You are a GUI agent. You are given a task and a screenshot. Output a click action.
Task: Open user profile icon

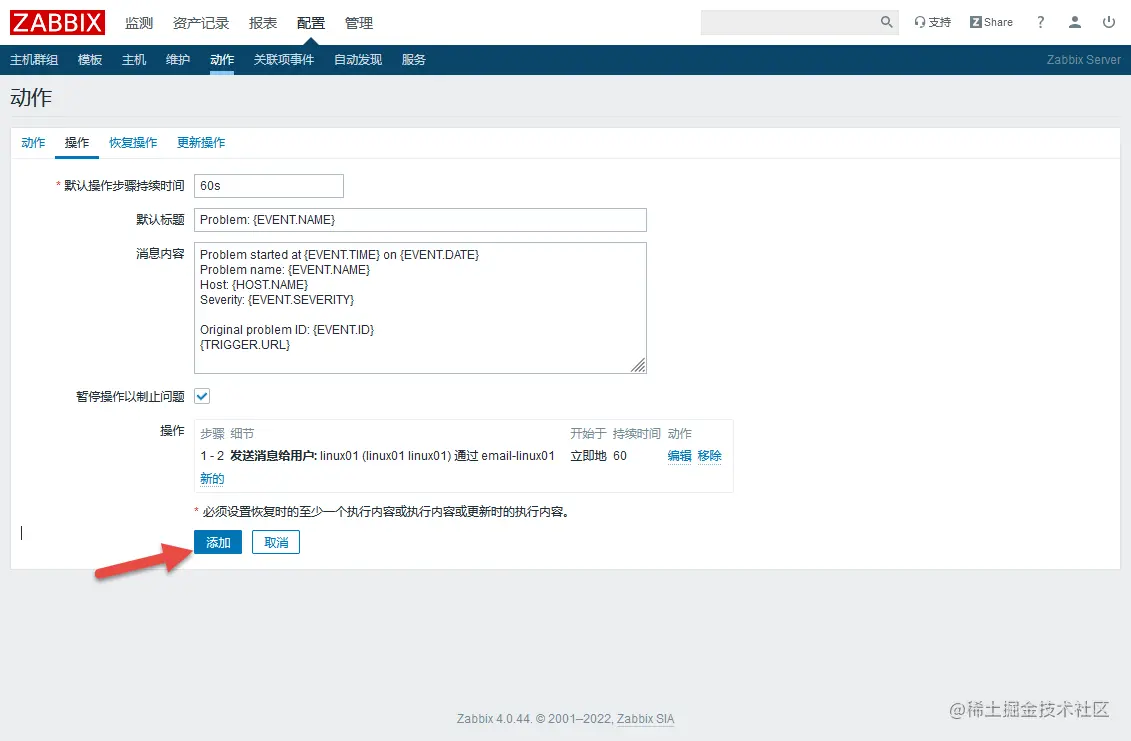1075,22
